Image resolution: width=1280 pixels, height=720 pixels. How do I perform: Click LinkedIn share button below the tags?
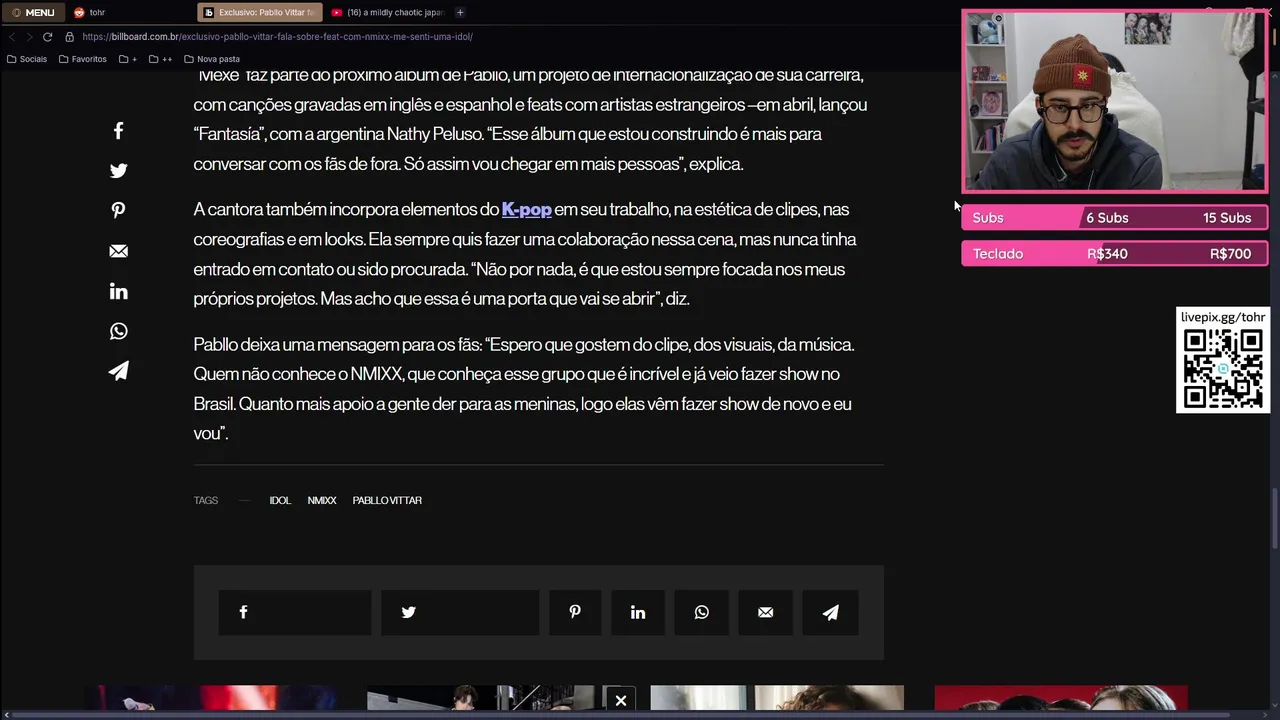click(638, 612)
